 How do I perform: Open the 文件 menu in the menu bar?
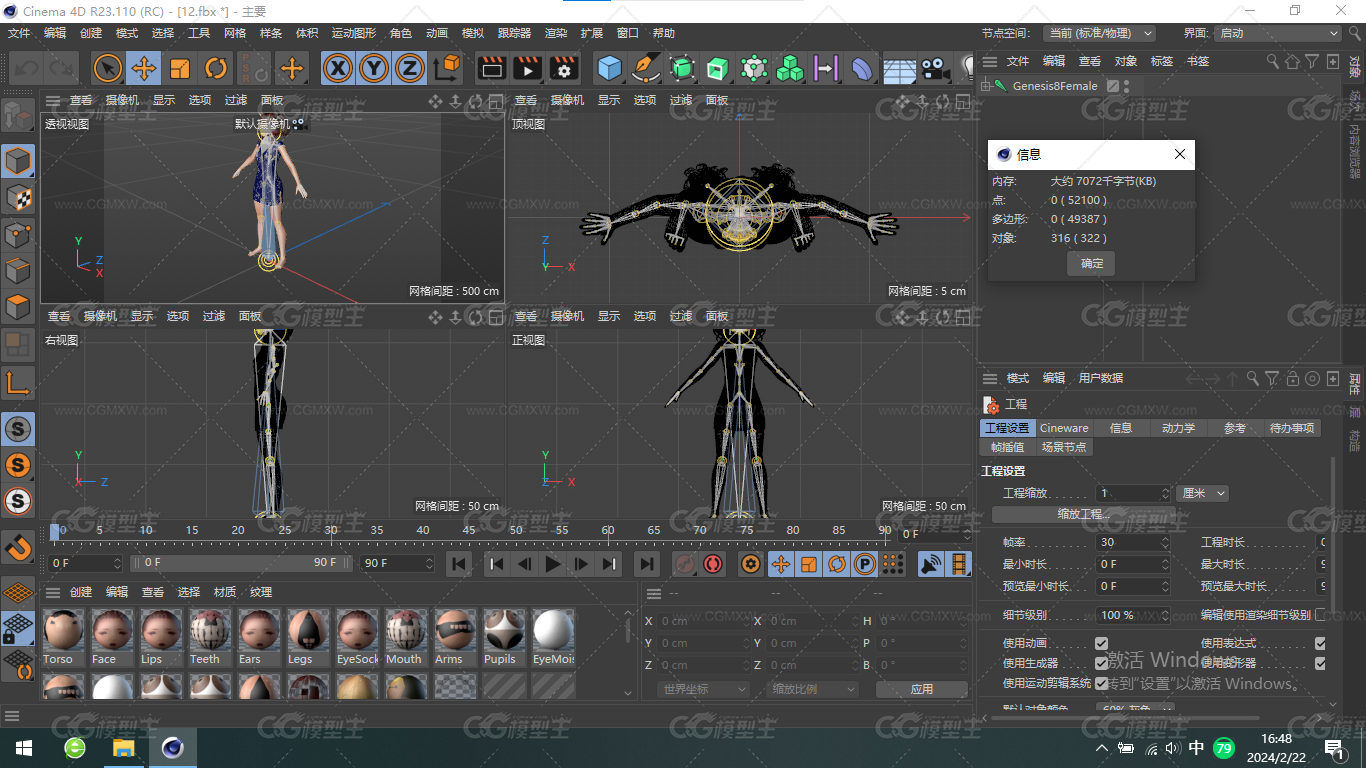(x=19, y=33)
